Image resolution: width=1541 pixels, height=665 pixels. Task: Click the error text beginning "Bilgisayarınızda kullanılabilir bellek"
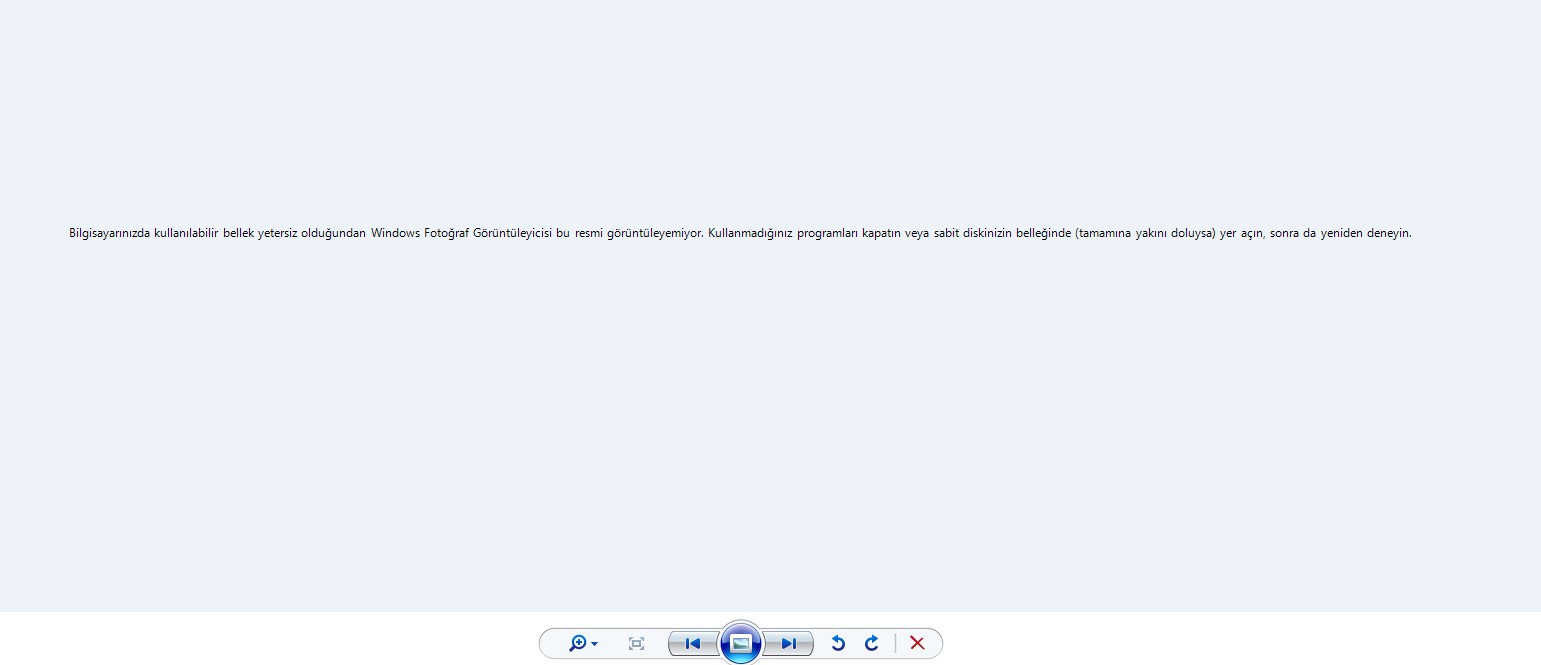(x=740, y=233)
